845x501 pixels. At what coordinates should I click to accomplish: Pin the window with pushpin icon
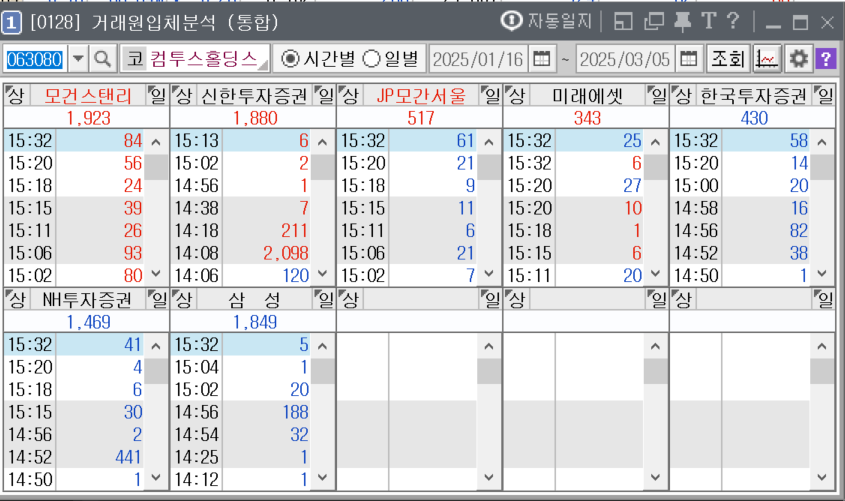click(x=683, y=21)
